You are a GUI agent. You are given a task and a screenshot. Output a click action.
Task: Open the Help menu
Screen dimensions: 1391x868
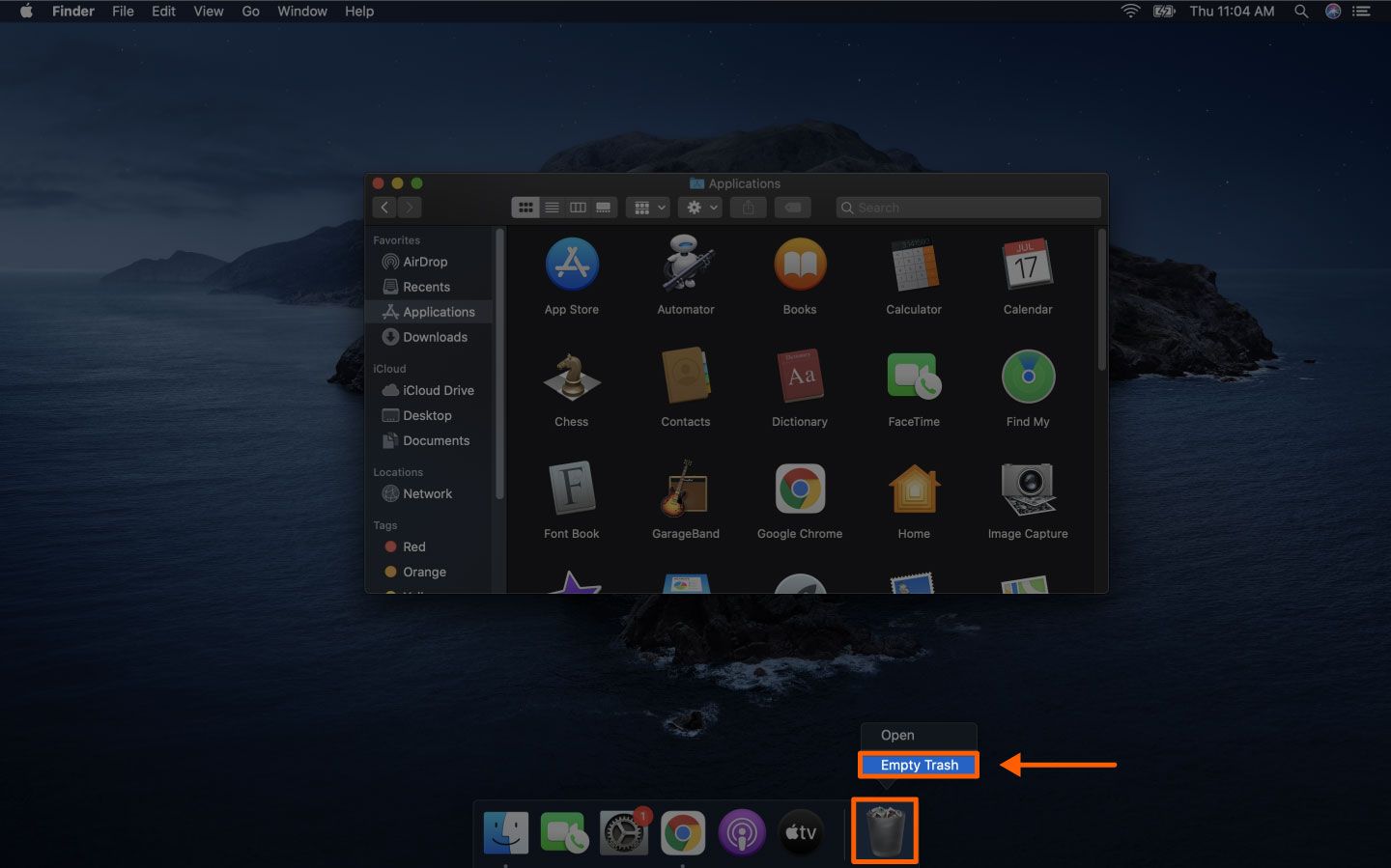[x=359, y=12]
